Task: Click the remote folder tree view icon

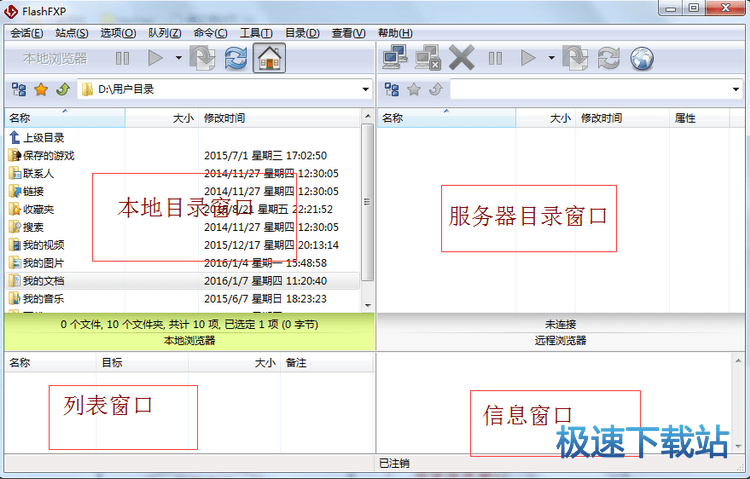Action: 392,89
